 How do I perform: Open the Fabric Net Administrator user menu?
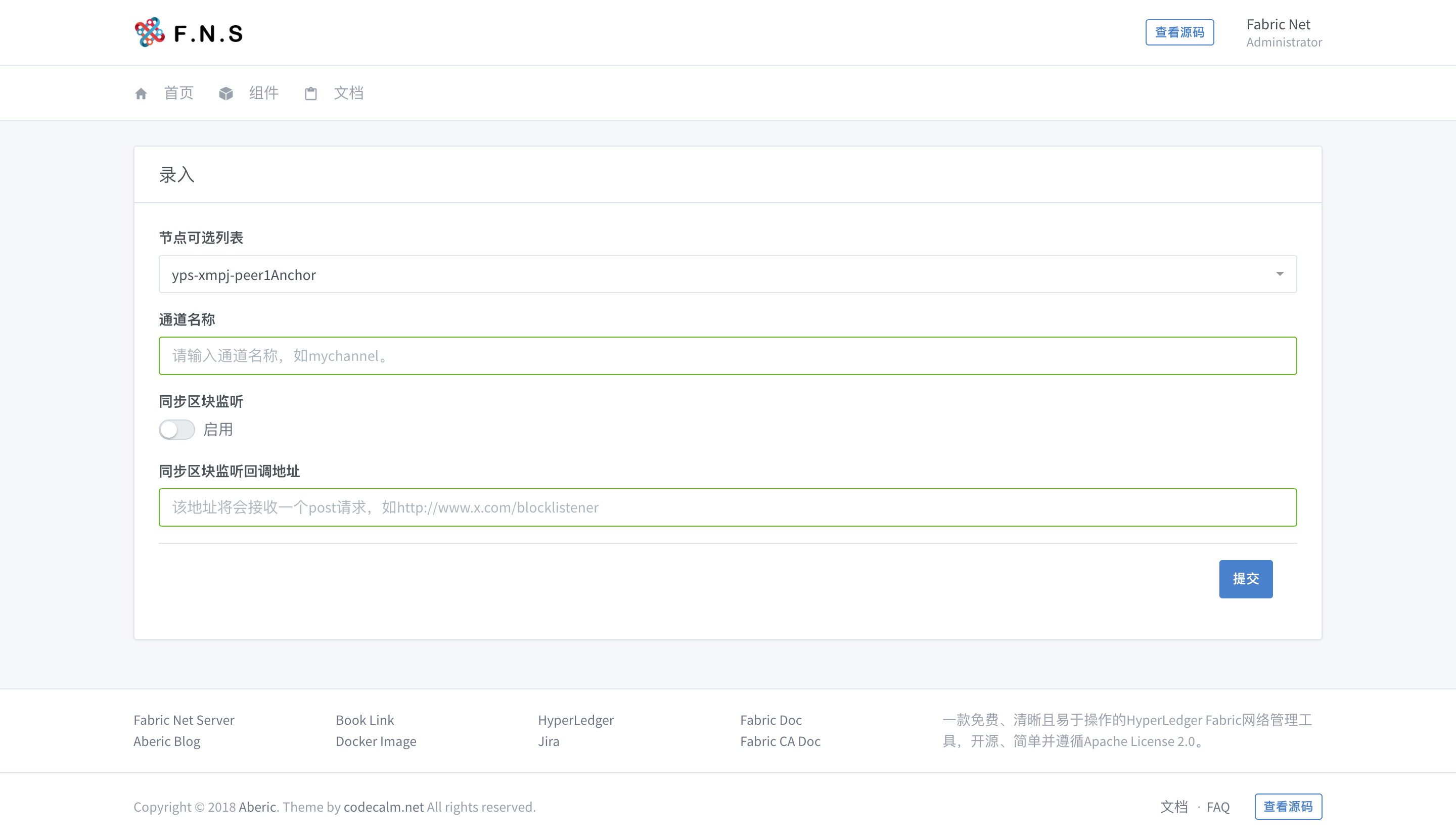coord(1284,32)
